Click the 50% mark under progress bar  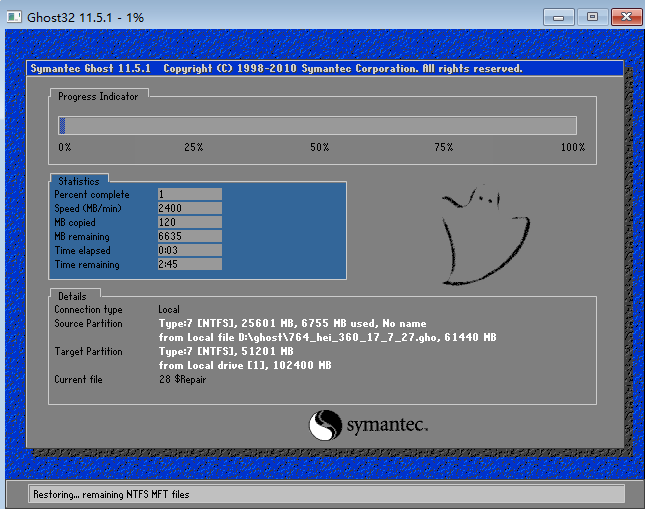319,147
